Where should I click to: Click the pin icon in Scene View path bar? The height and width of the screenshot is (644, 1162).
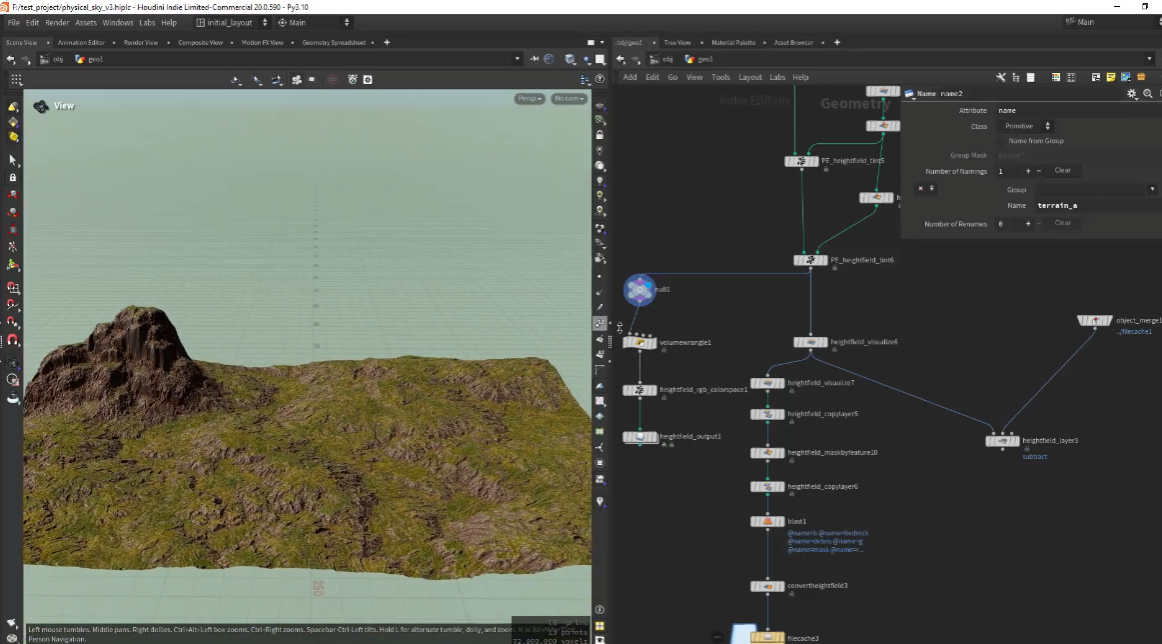tap(534, 59)
